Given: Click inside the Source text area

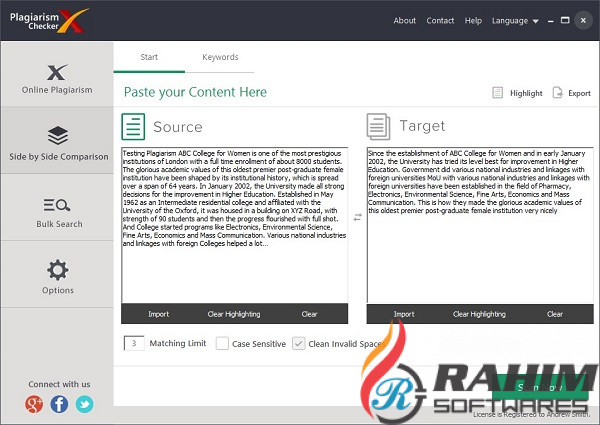Looking at the screenshot, I should coord(235,225).
